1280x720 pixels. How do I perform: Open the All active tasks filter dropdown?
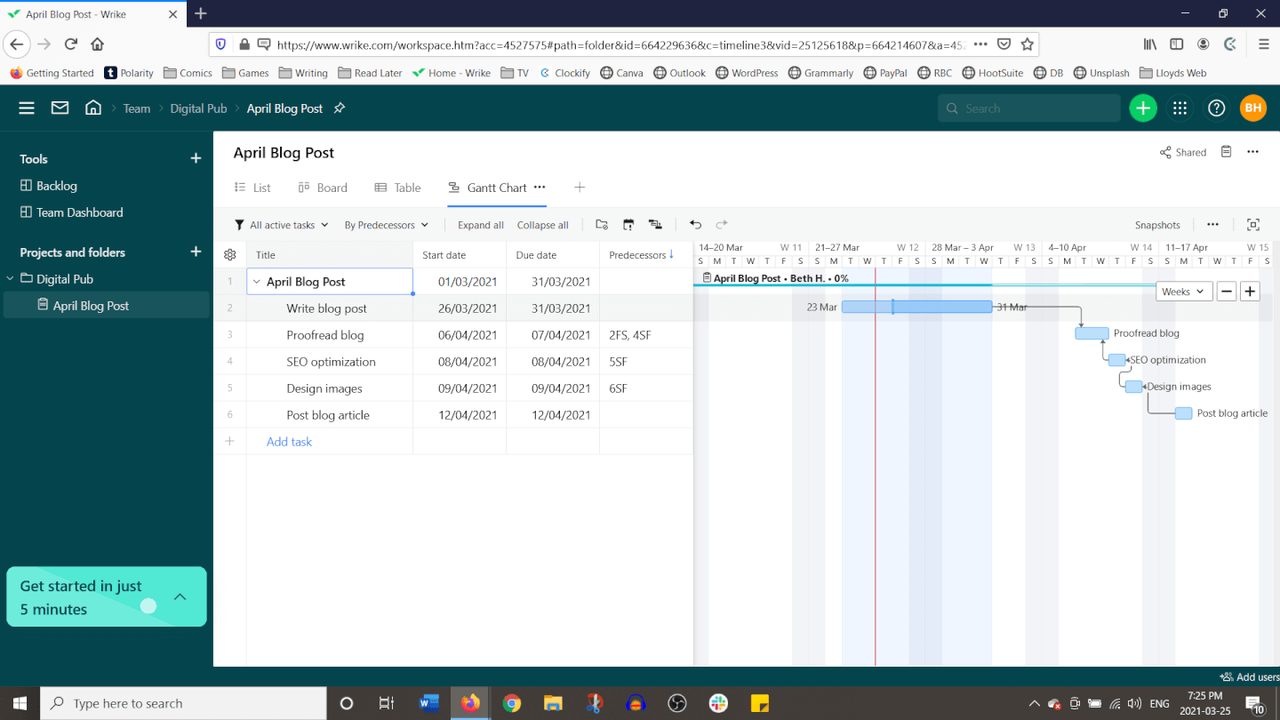[x=281, y=224]
